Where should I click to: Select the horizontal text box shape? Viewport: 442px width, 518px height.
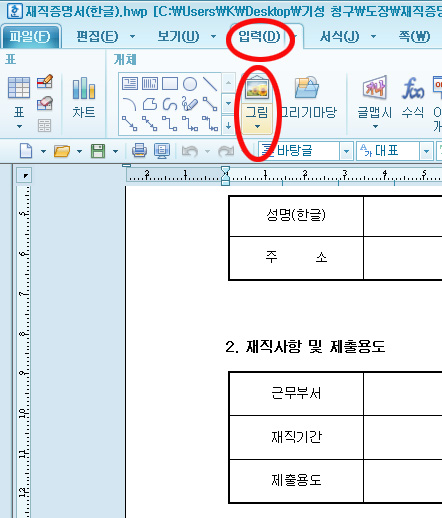pyautogui.click(x=130, y=84)
